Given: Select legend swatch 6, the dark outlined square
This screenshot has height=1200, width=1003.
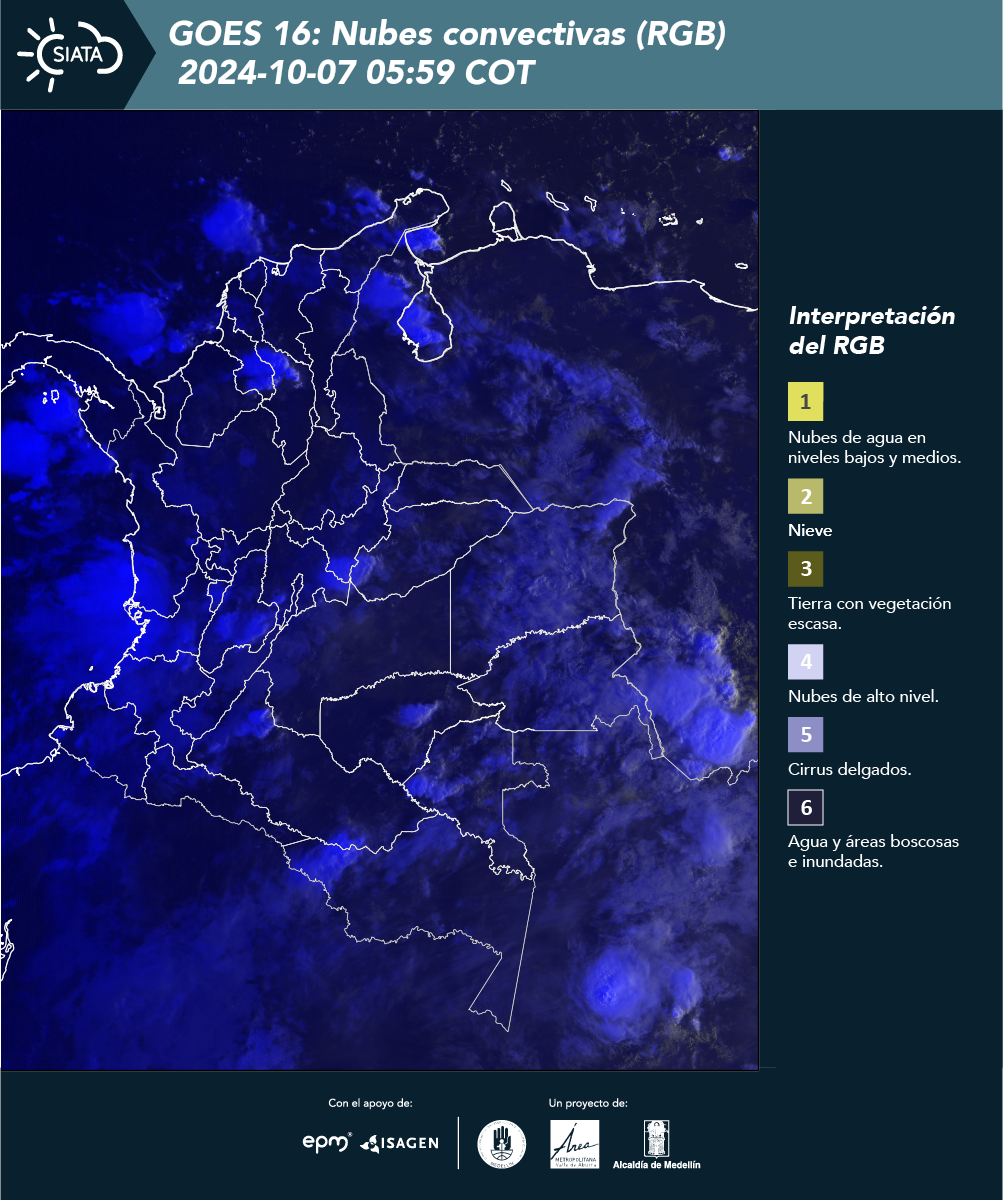Looking at the screenshot, I should (805, 808).
